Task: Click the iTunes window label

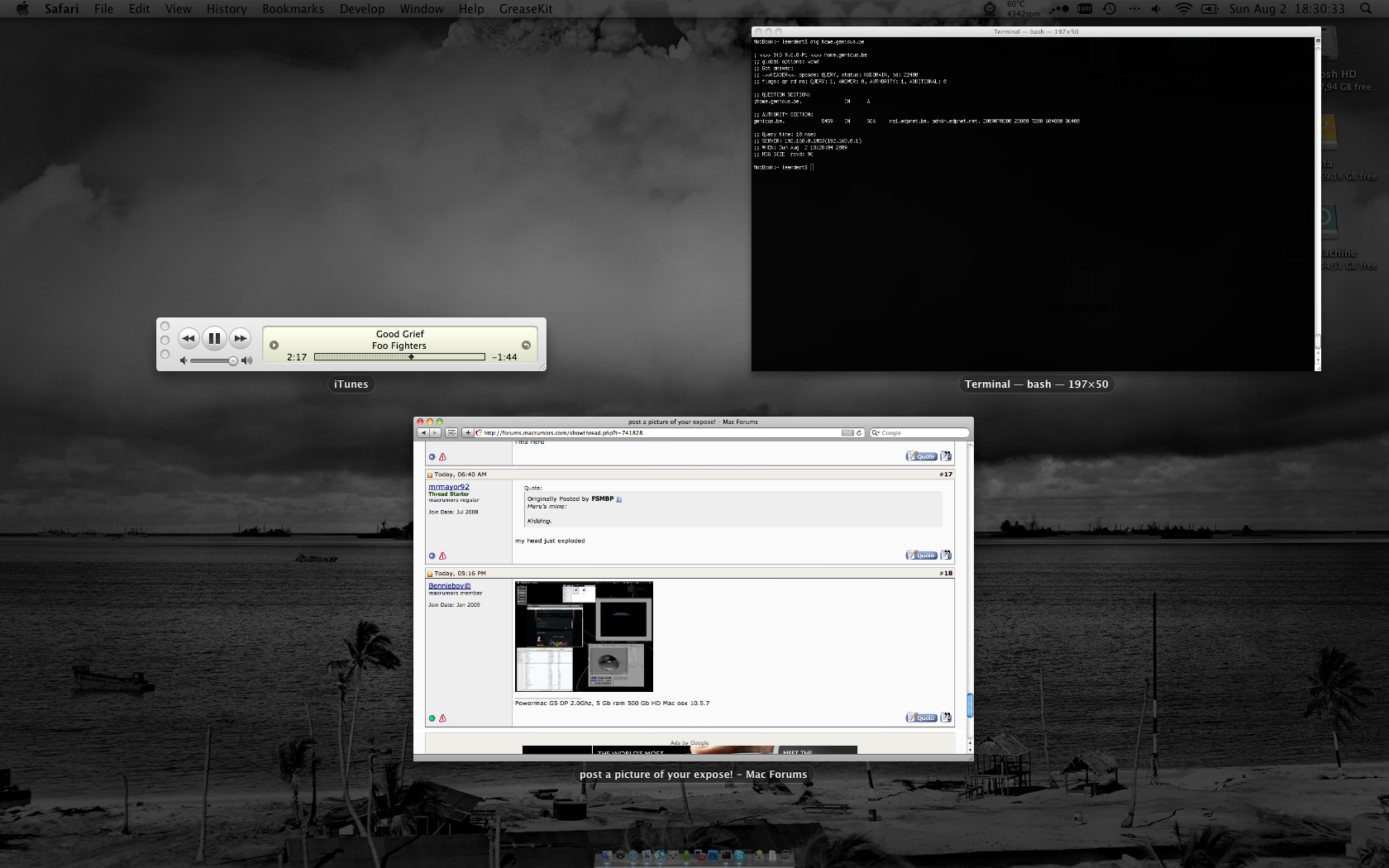Action: pos(351,384)
